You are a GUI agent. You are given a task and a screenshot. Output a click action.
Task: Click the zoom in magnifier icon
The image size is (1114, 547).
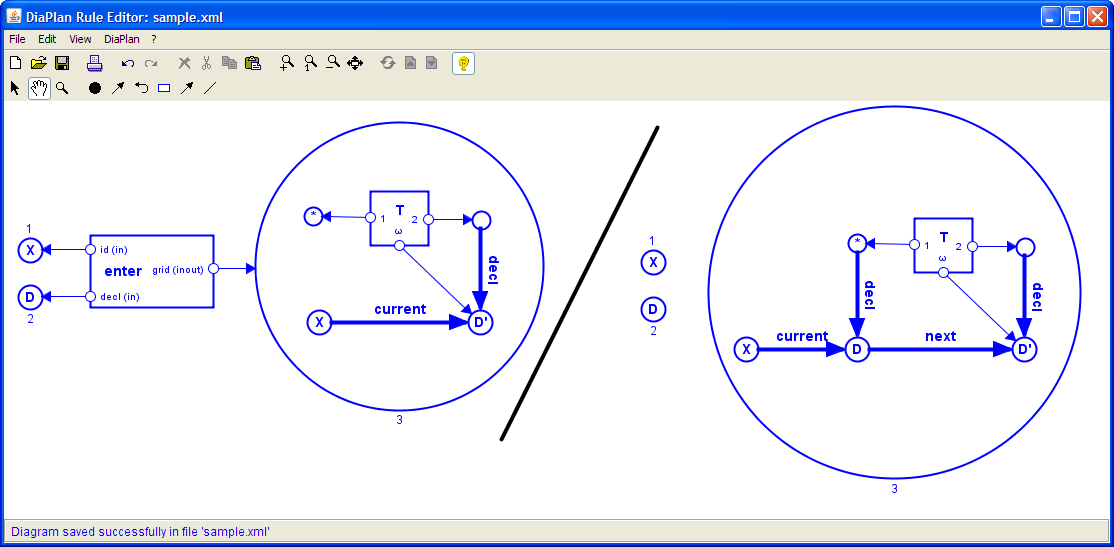click(x=287, y=63)
